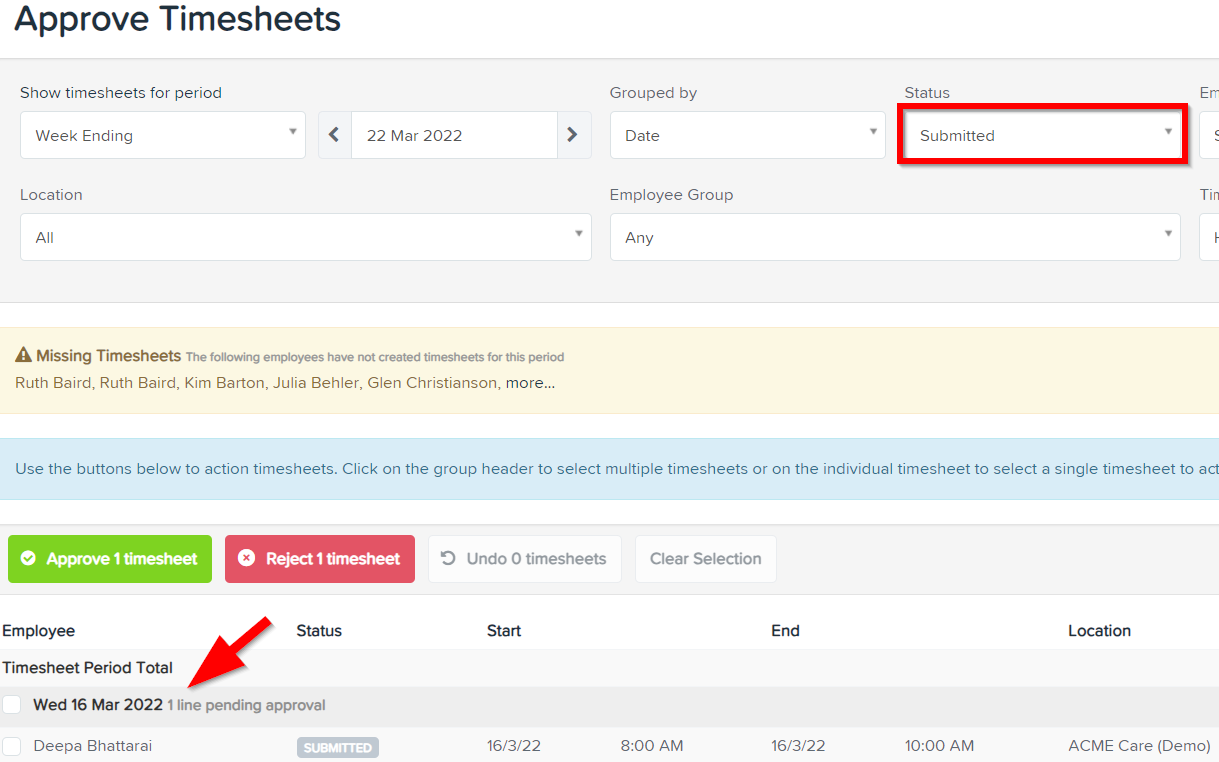
Task: Click the green checkmark icon on Approve button
Action: (27, 559)
